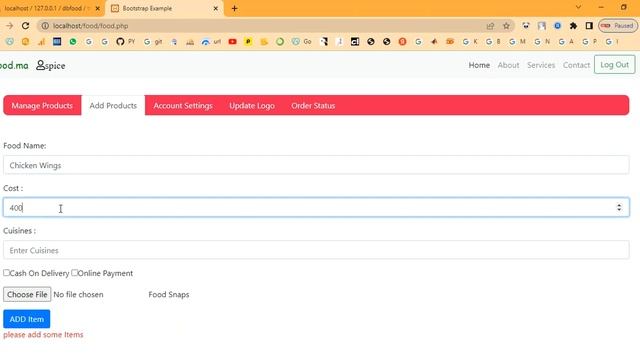Open the Go bookmark
Viewport: 640px width, 360px height.
pyautogui.click(x=302, y=42)
